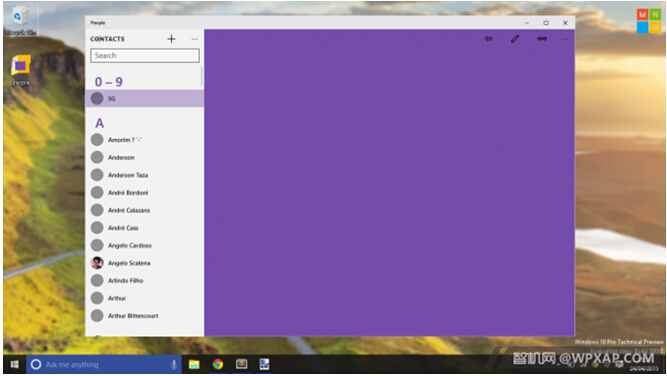Open ellipsis menu in contact detail toolbar
This screenshot has height=376, width=667.
click(565, 39)
